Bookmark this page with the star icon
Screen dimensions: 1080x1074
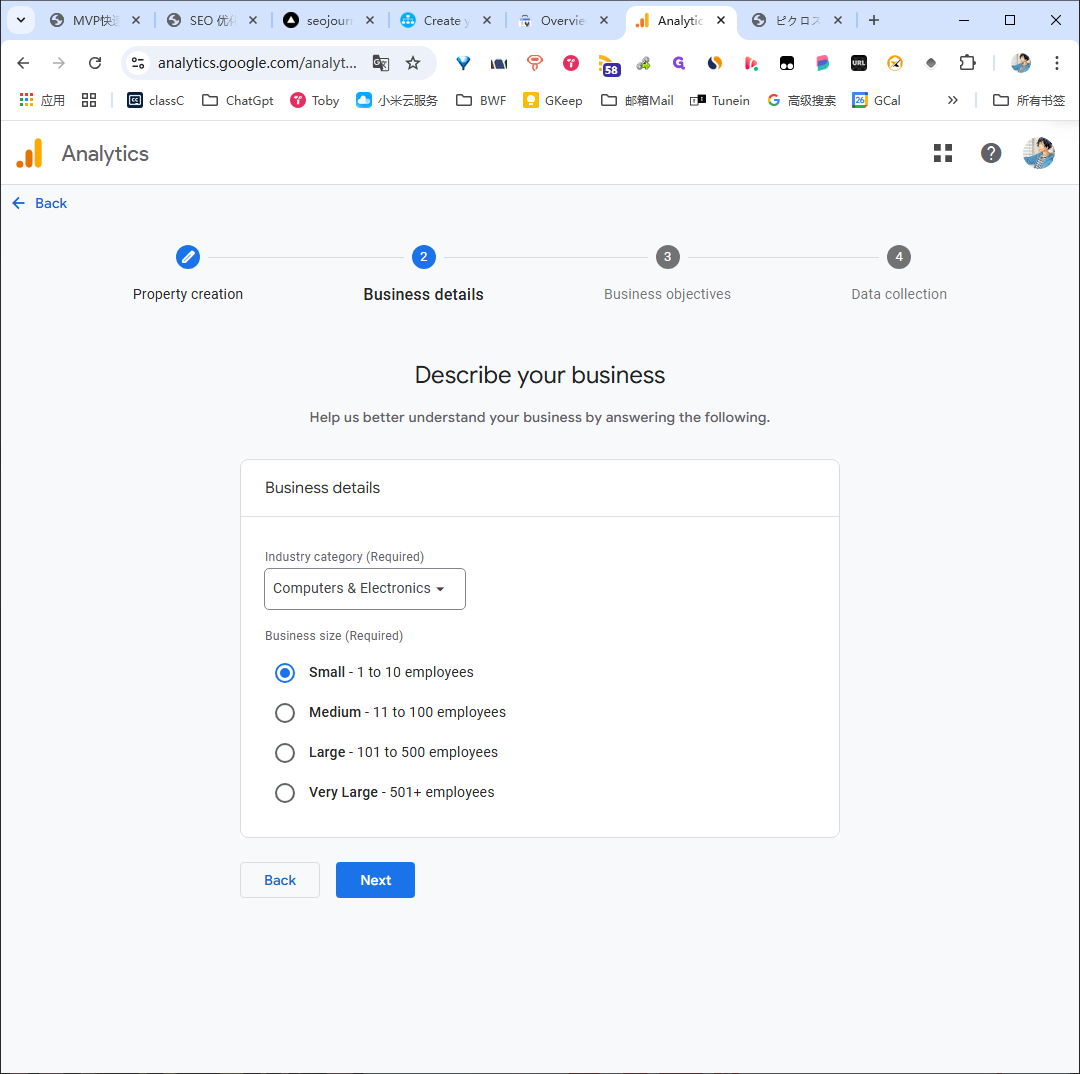point(413,63)
